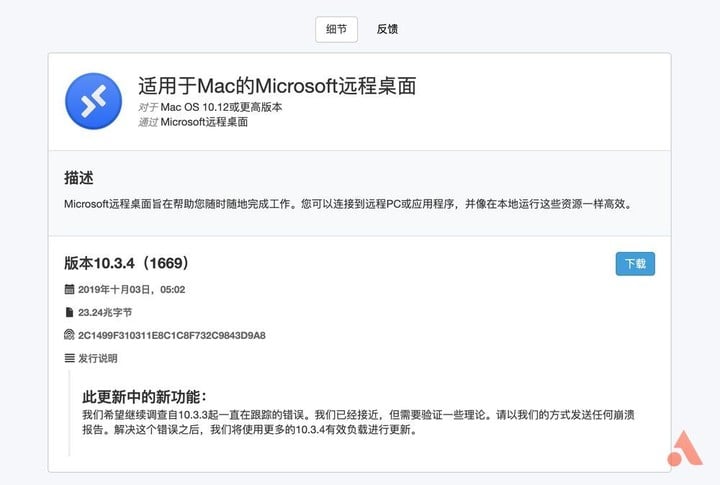
Task: Click the fingerprint icon beside the hash
Action: coord(69,335)
